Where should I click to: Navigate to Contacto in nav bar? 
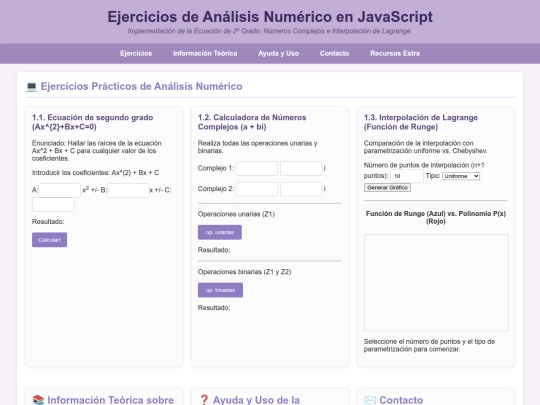click(334, 53)
